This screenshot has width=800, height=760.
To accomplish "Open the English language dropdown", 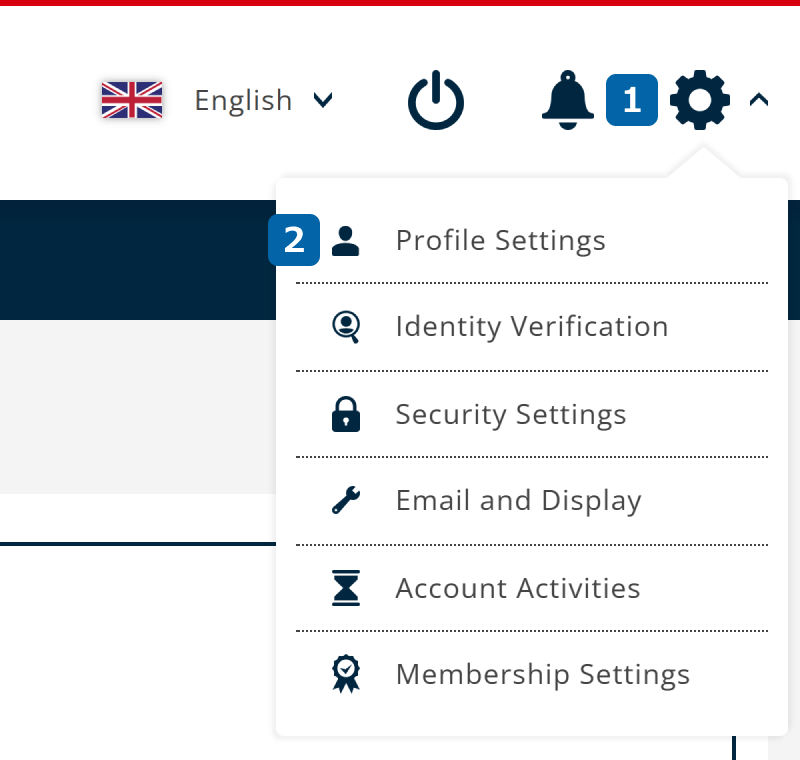I will (x=243, y=100).
